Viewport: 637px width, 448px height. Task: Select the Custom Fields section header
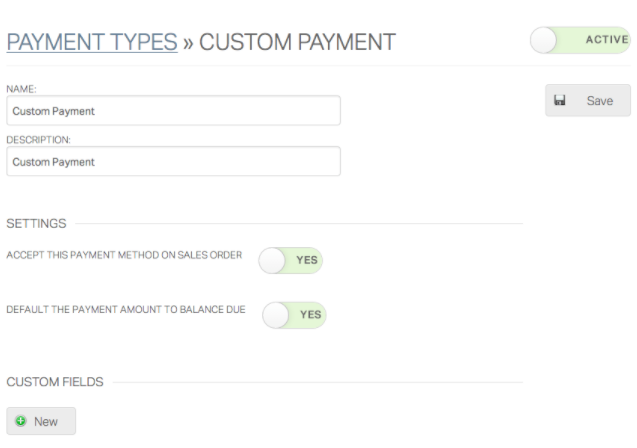55,382
